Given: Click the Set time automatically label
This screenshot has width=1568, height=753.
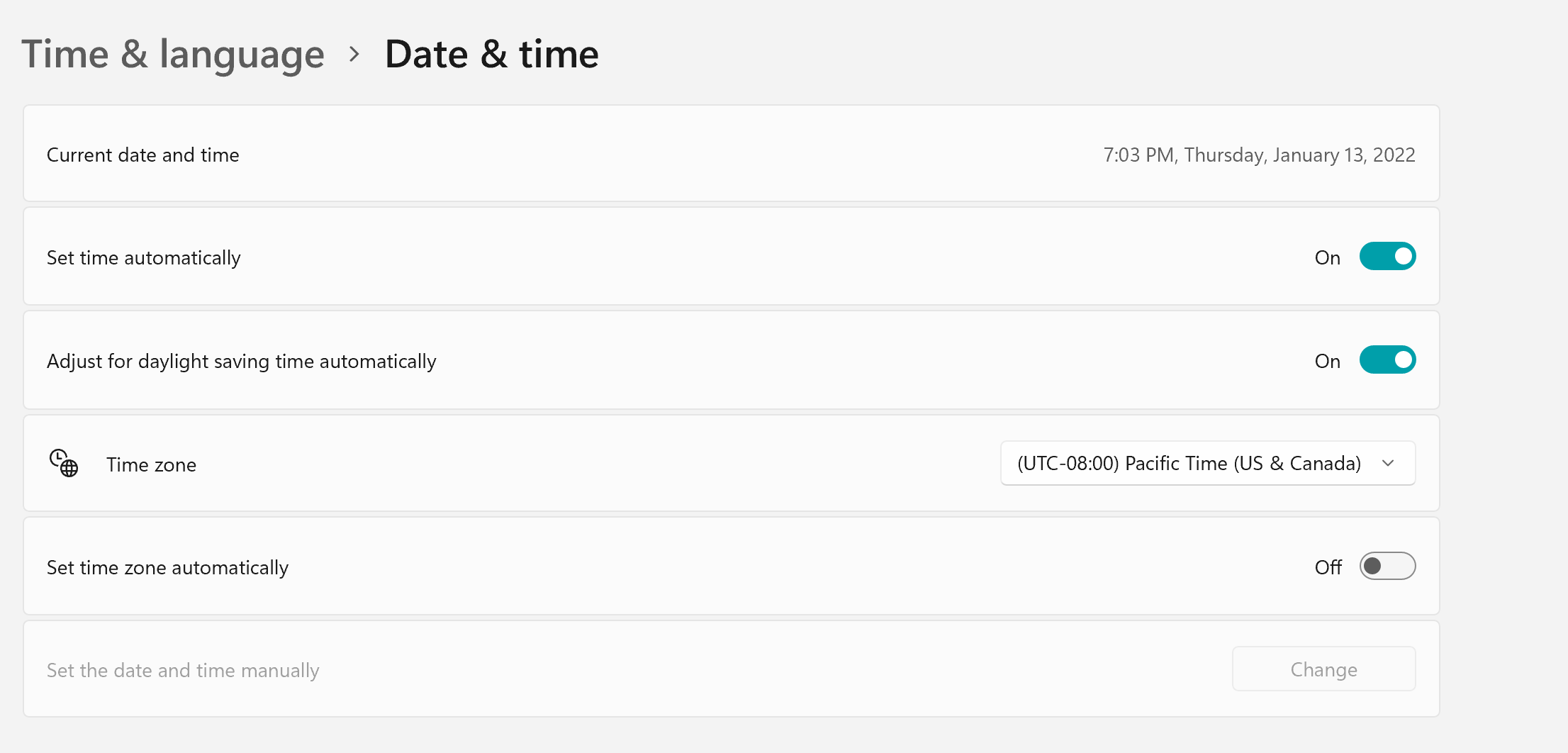Looking at the screenshot, I should click(144, 257).
